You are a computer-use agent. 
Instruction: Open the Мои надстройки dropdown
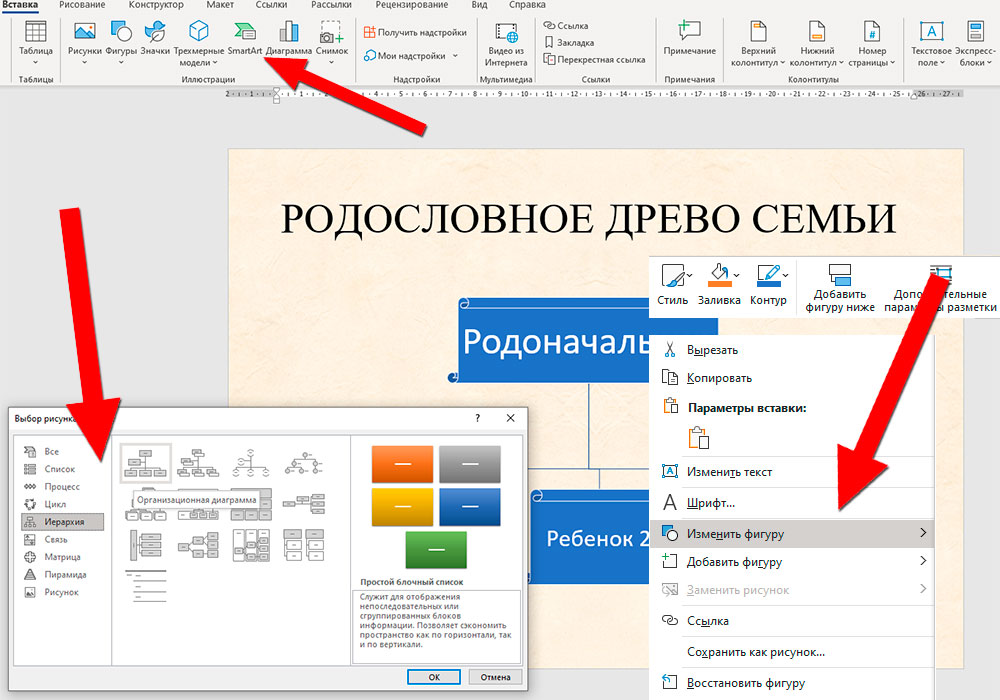(455, 56)
